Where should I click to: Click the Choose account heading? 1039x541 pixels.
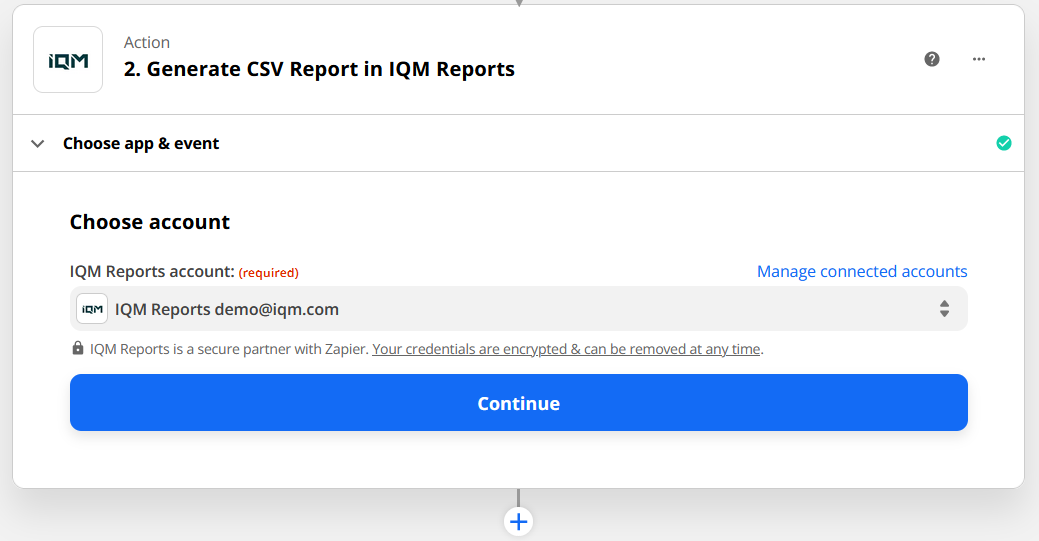(150, 222)
